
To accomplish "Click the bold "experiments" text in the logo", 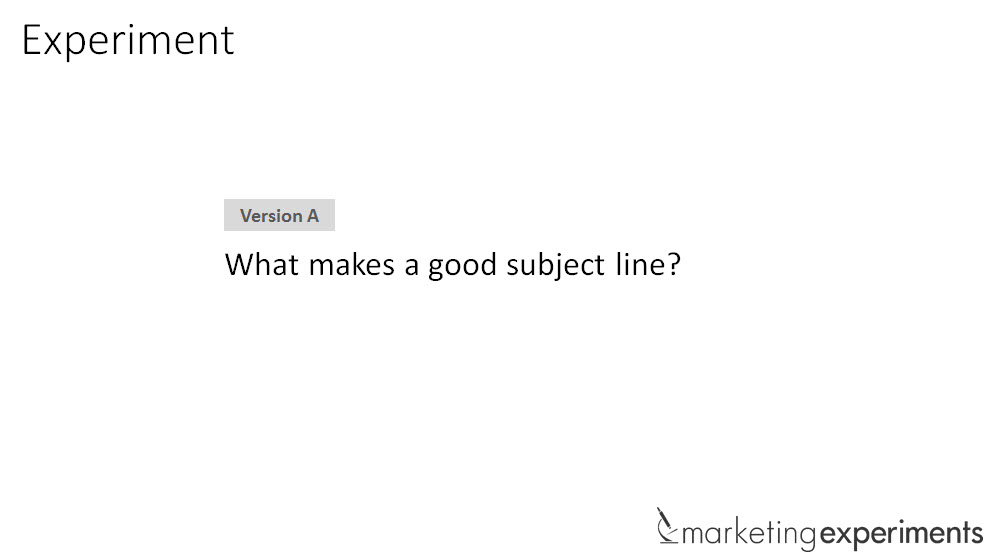I will tap(901, 532).
